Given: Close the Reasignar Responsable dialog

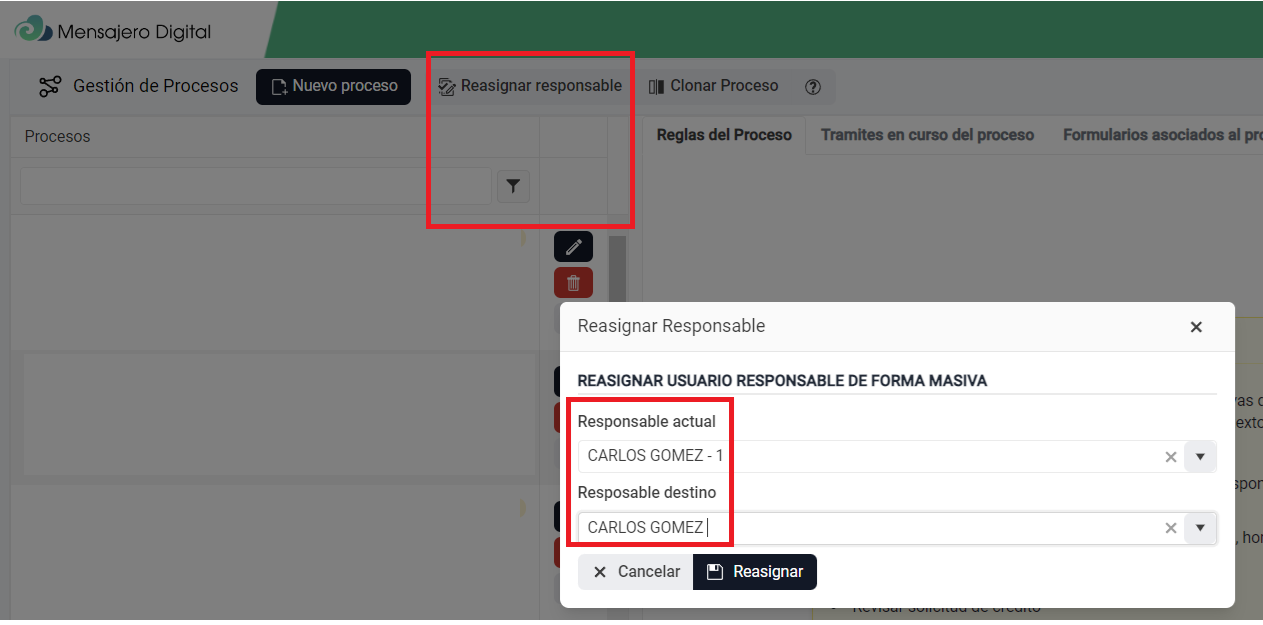Looking at the screenshot, I should pos(1196,327).
